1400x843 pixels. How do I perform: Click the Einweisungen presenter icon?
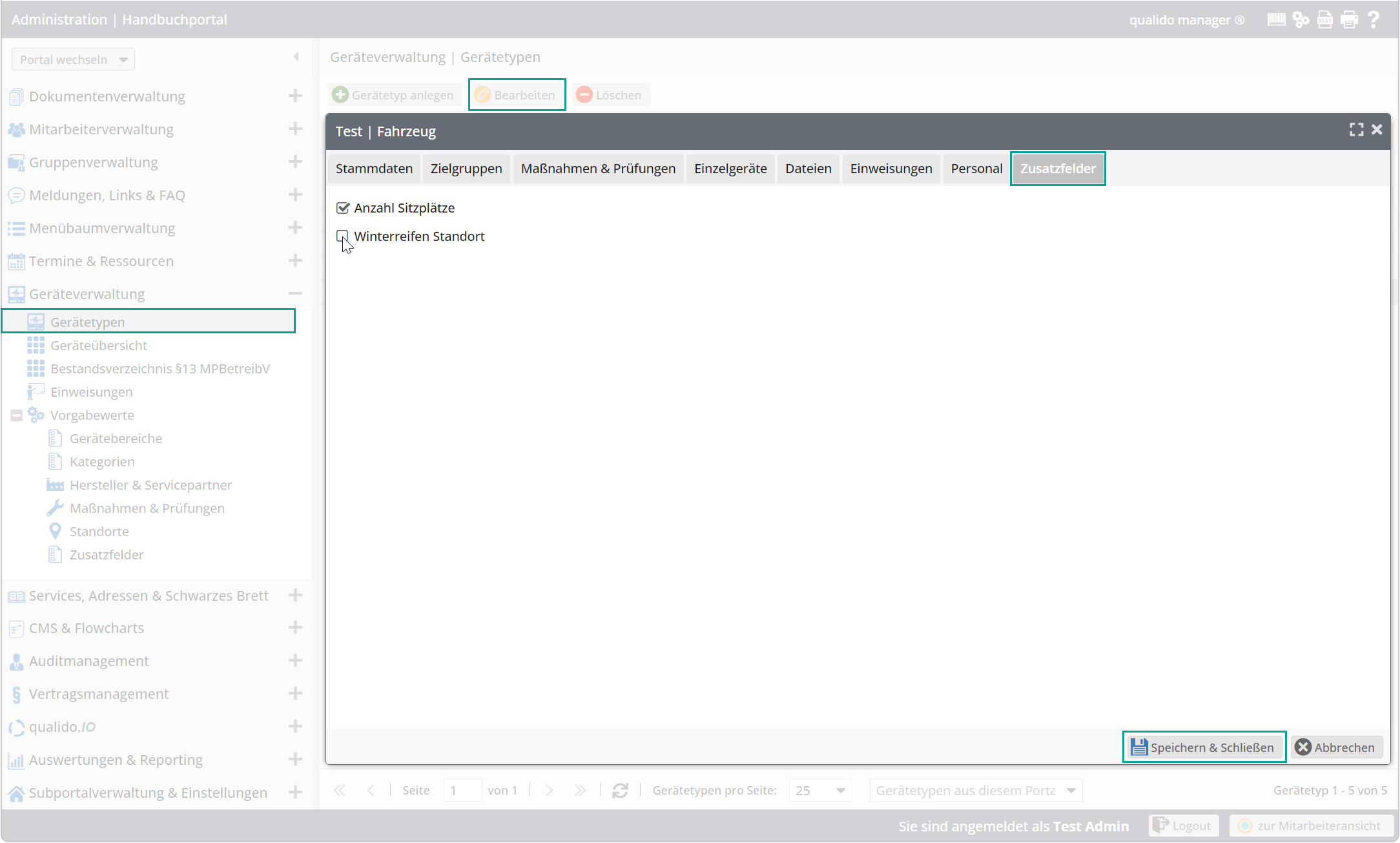36,392
